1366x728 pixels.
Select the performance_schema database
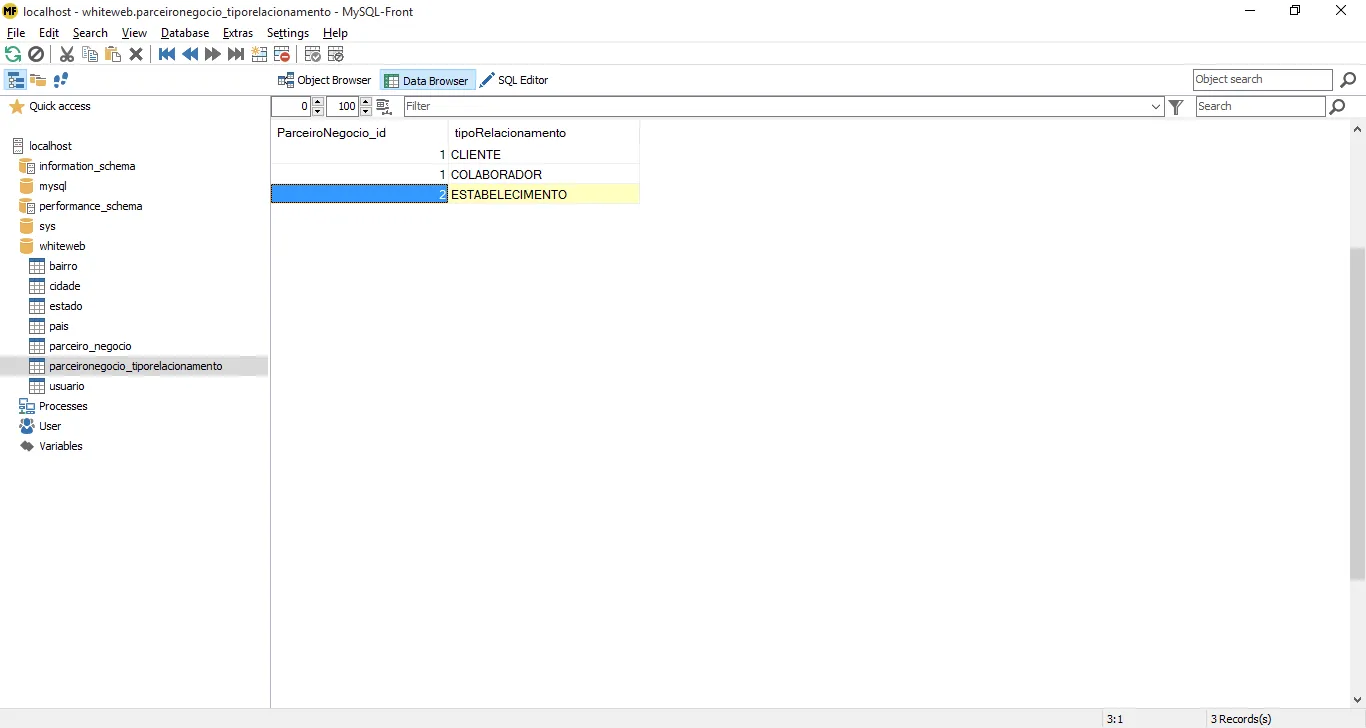coord(90,206)
